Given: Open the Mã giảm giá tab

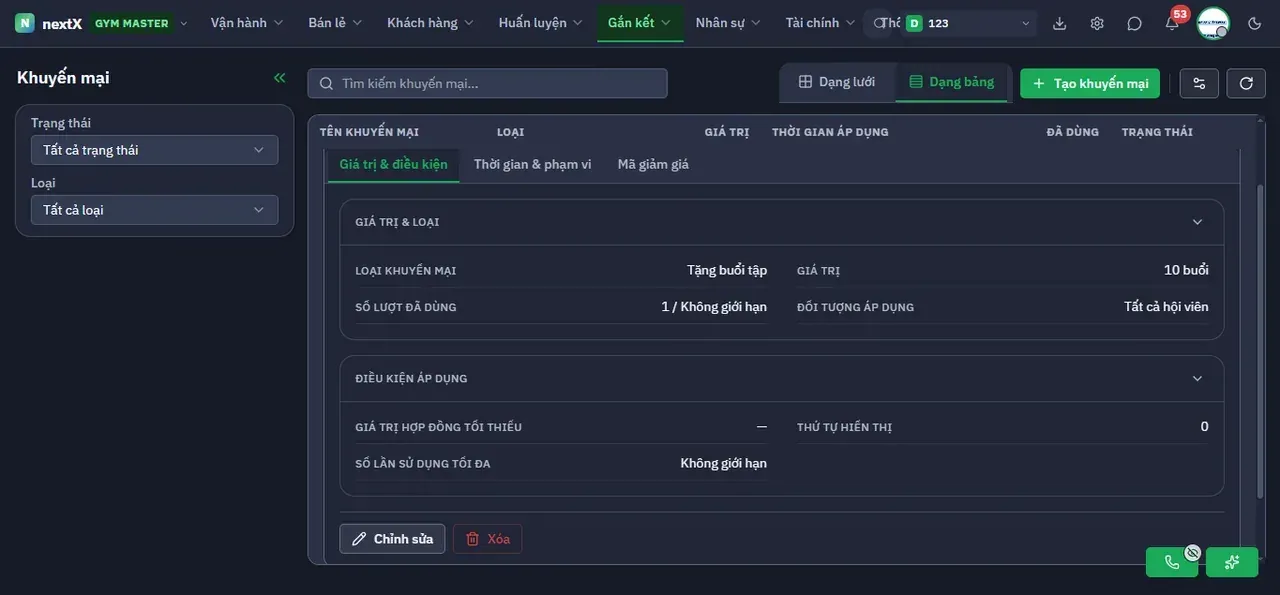Looking at the screenshot, I should 653,164.
